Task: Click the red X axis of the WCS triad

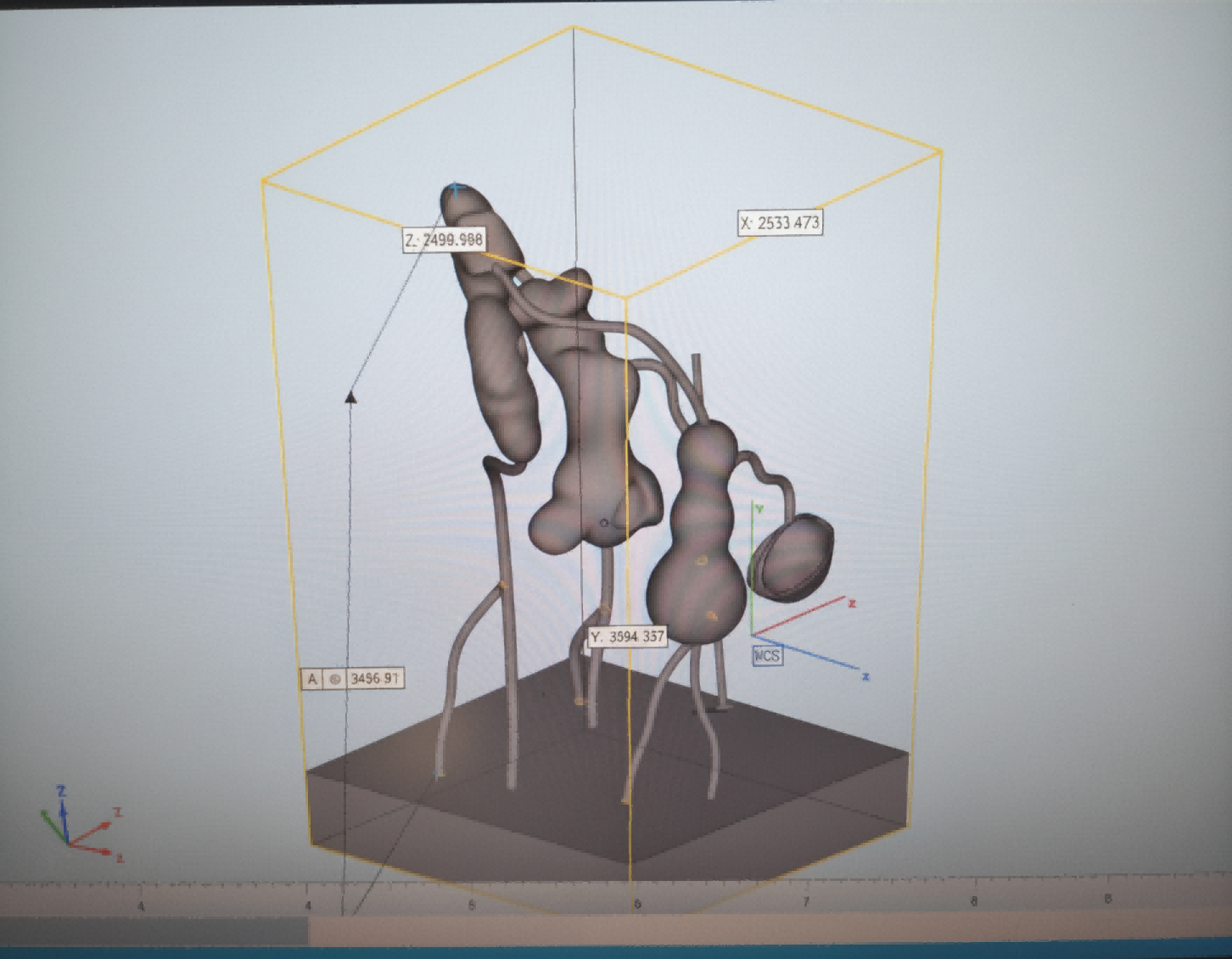Action: coord(815,608)
